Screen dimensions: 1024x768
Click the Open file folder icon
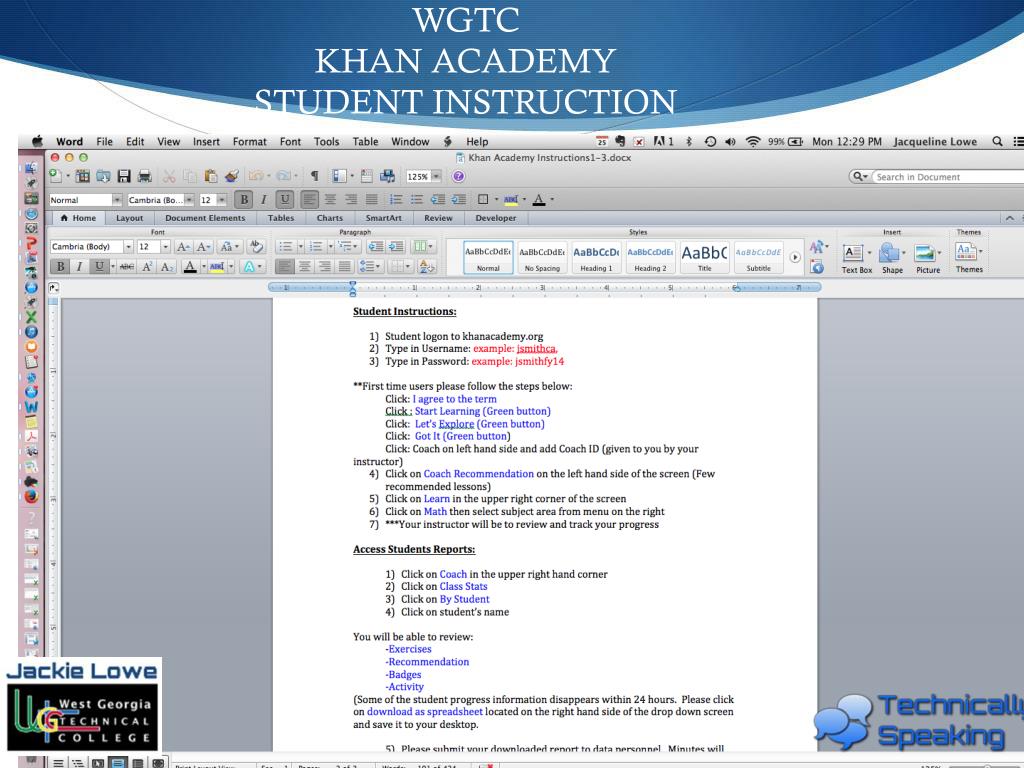click(103, 176)
